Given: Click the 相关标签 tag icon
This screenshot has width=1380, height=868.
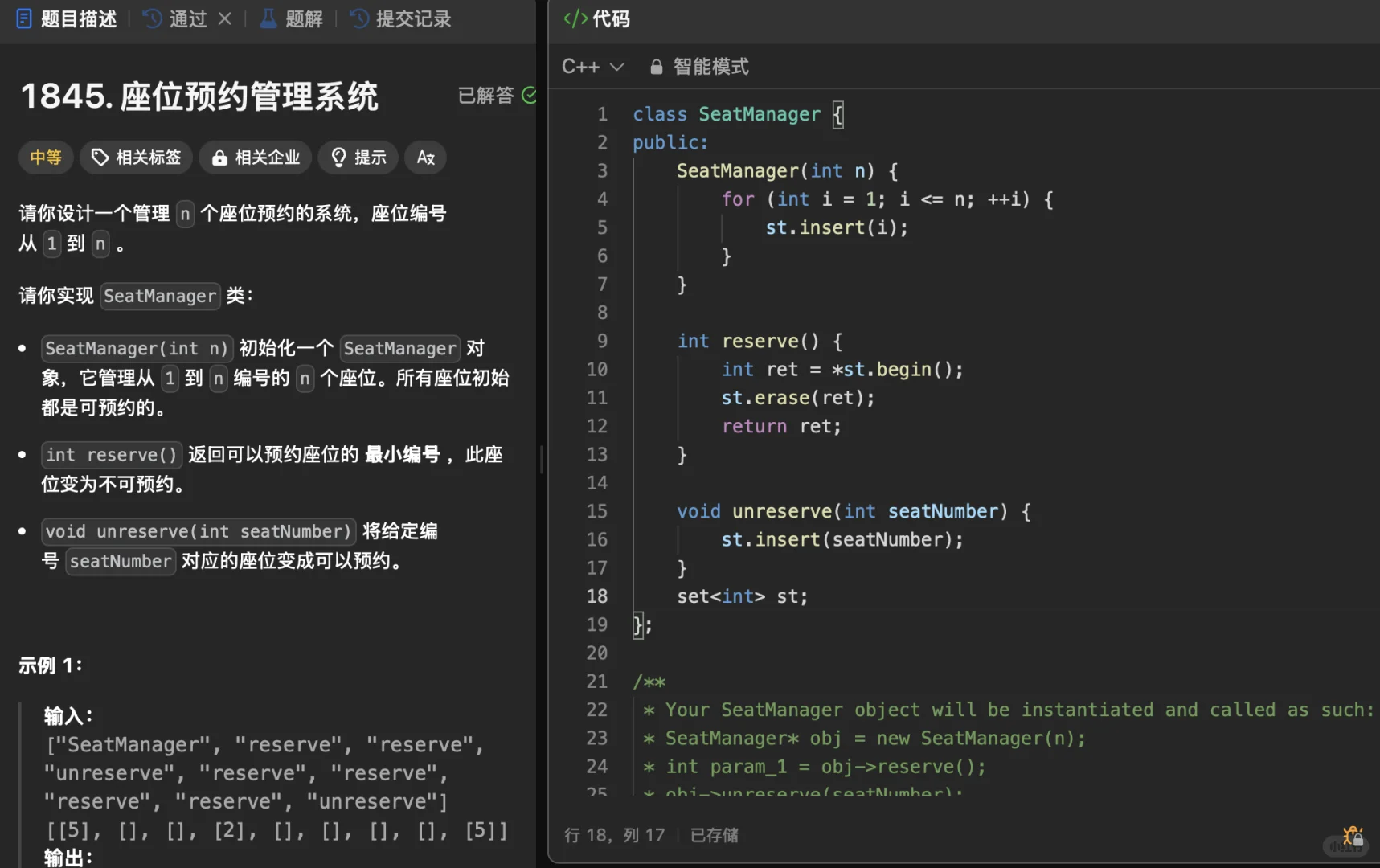Looking at the screenshot, I should tap(100, 158).
